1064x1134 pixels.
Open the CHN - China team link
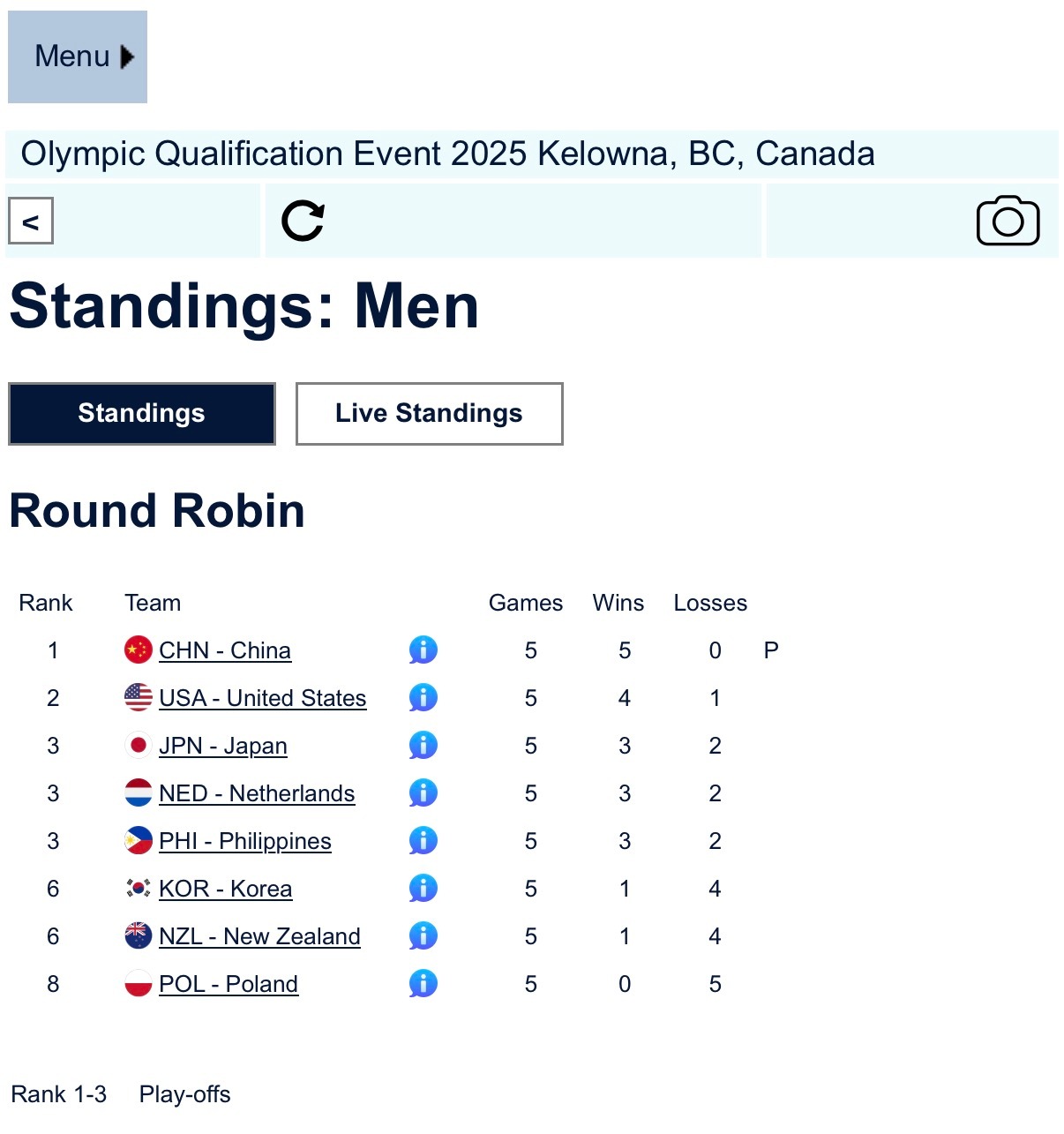pos(225,650)
